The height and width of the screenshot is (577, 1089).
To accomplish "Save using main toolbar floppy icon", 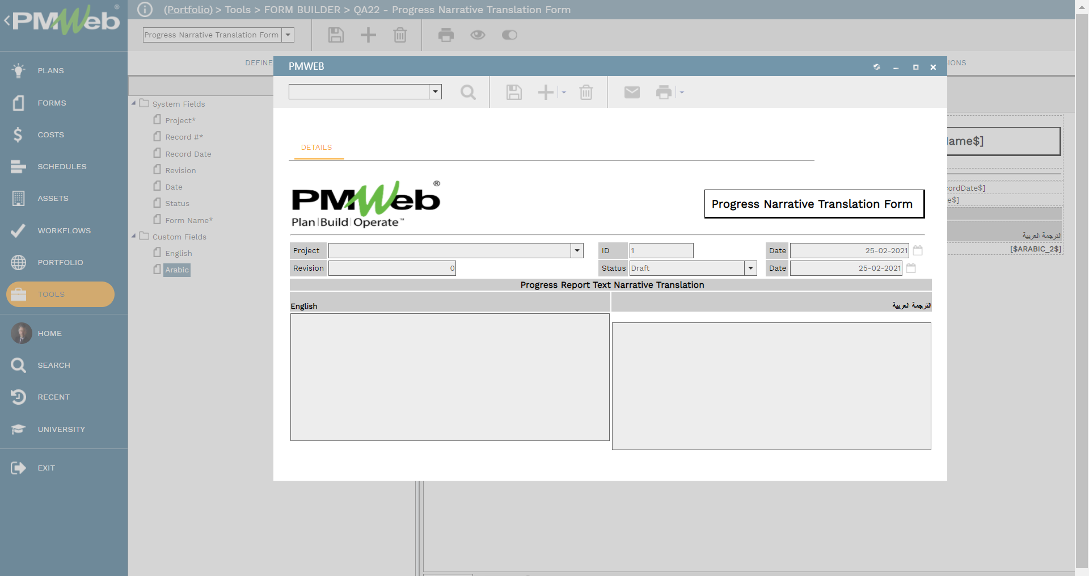I will click(x=336, y=35).
